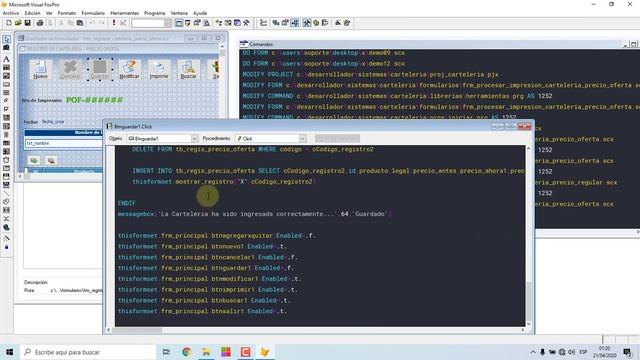Select the Edit Box control tool
Image resolution: width=640 pixels, height=360 pixels.
tap(7, 76)
